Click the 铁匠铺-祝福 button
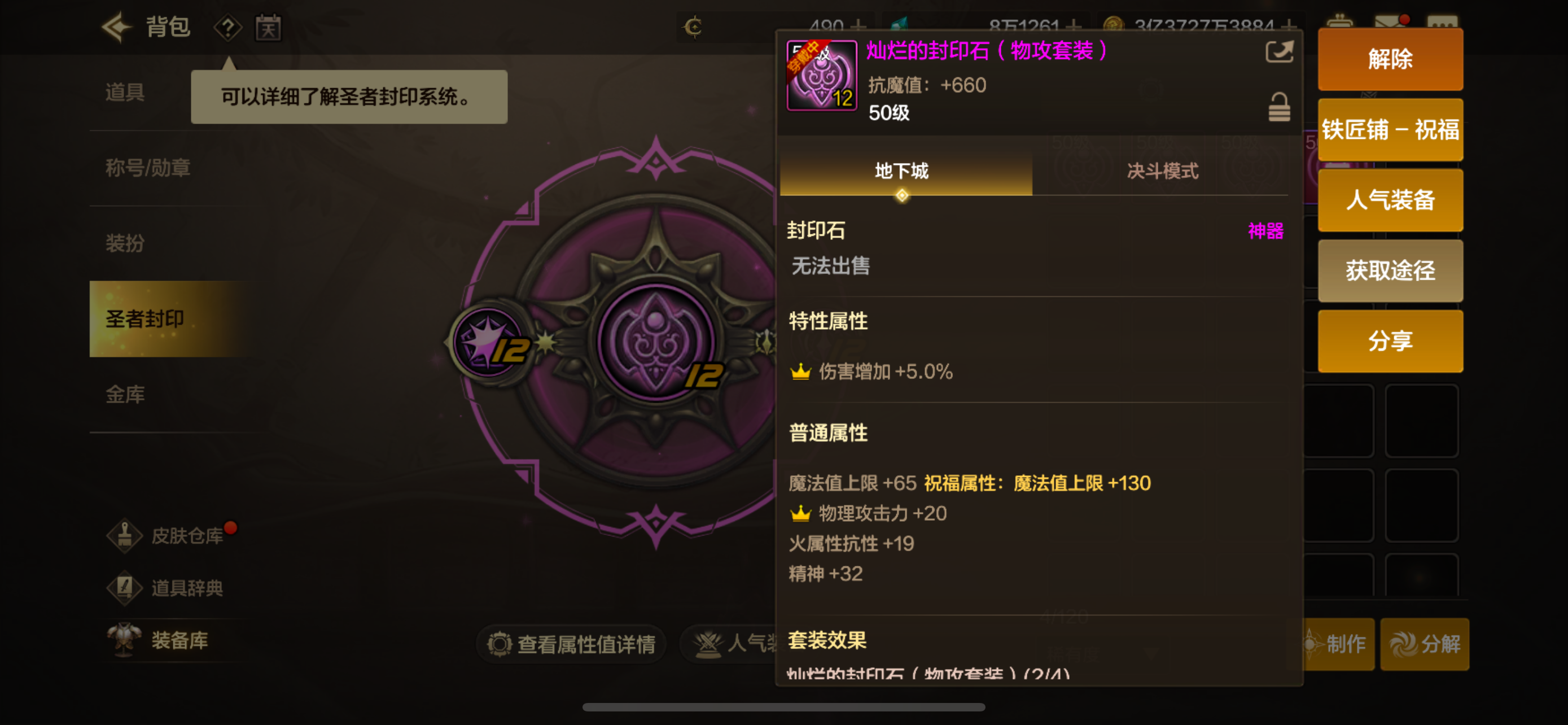Image resolution: width=1568 pixels, height=725 pixels. tap(1390, 130)
